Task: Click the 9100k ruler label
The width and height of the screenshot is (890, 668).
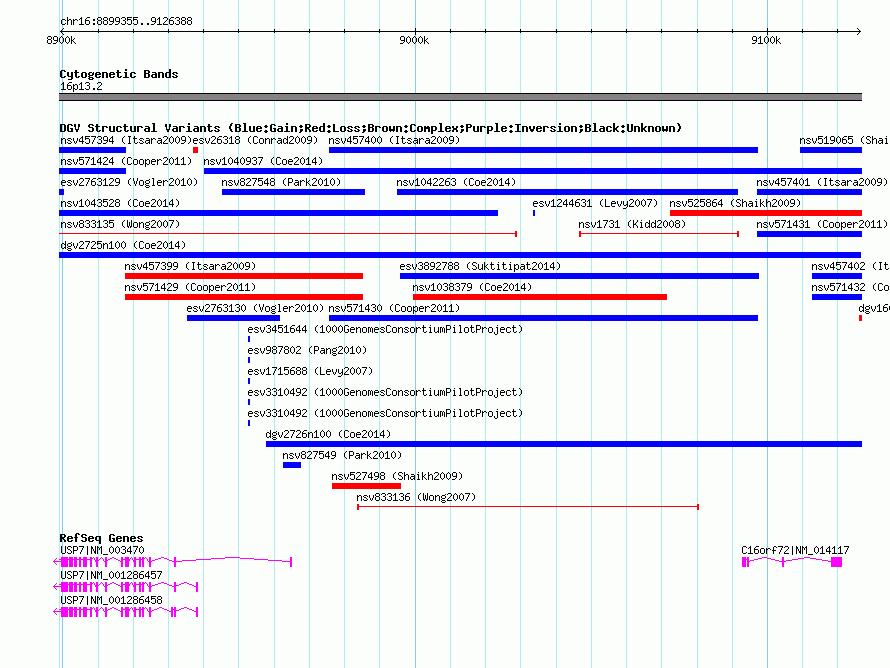Action: point(766,40)
